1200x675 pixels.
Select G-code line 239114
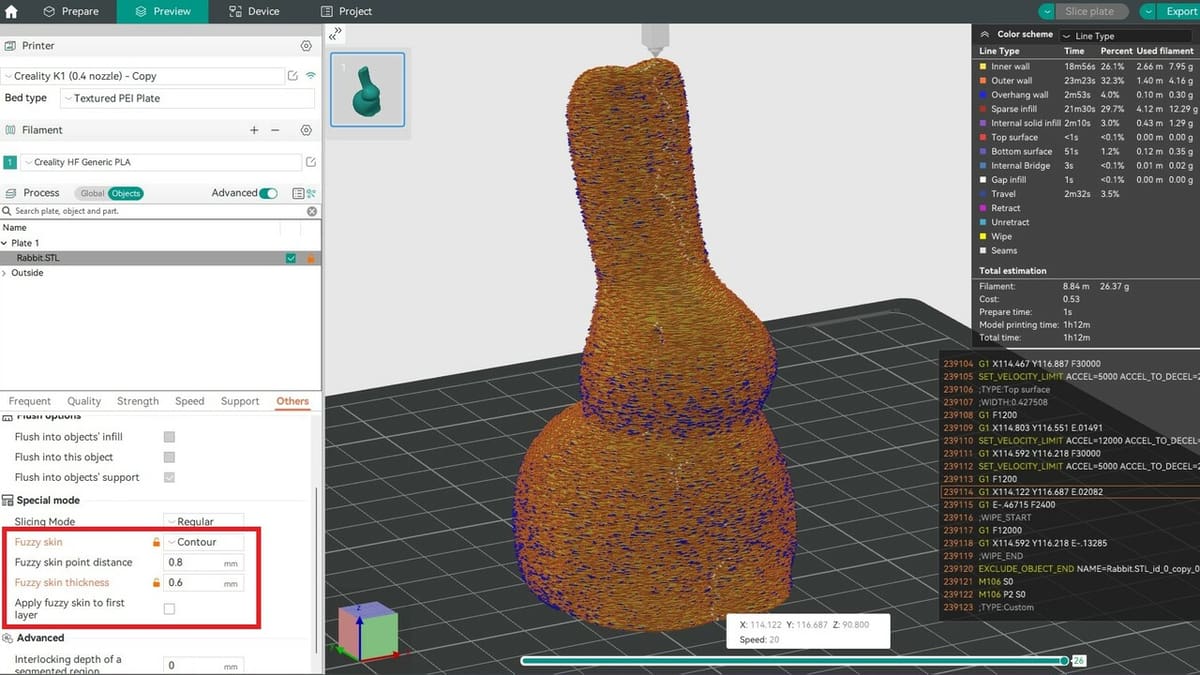coord(1070,491)
